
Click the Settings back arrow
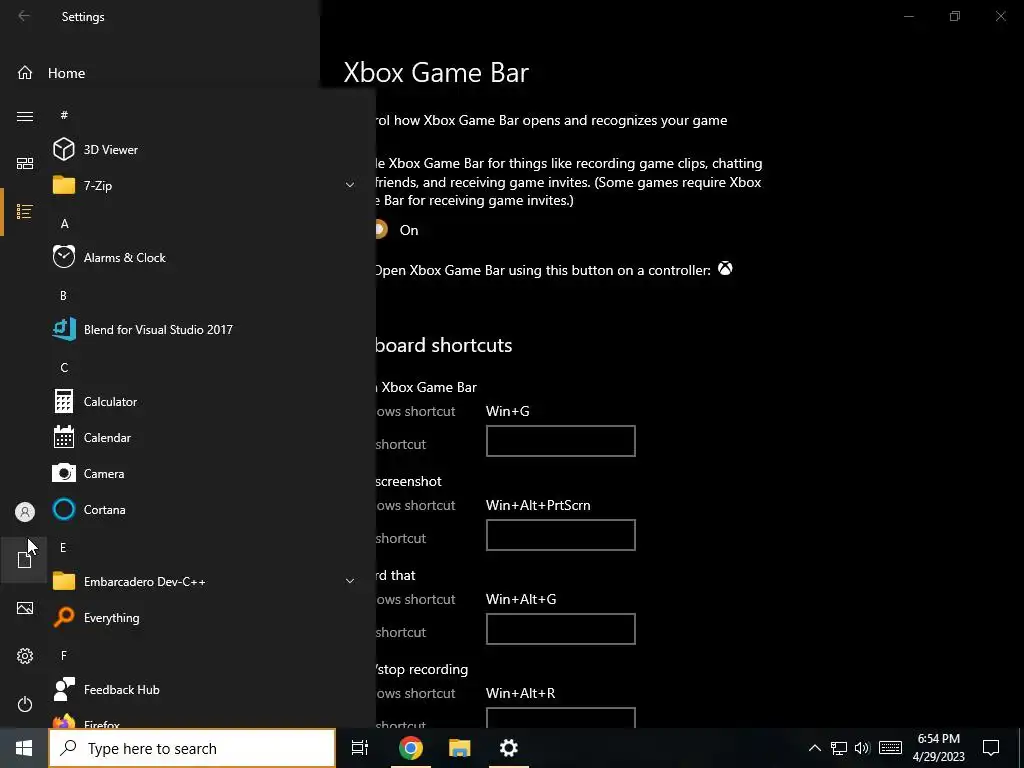tap(24, 16)
